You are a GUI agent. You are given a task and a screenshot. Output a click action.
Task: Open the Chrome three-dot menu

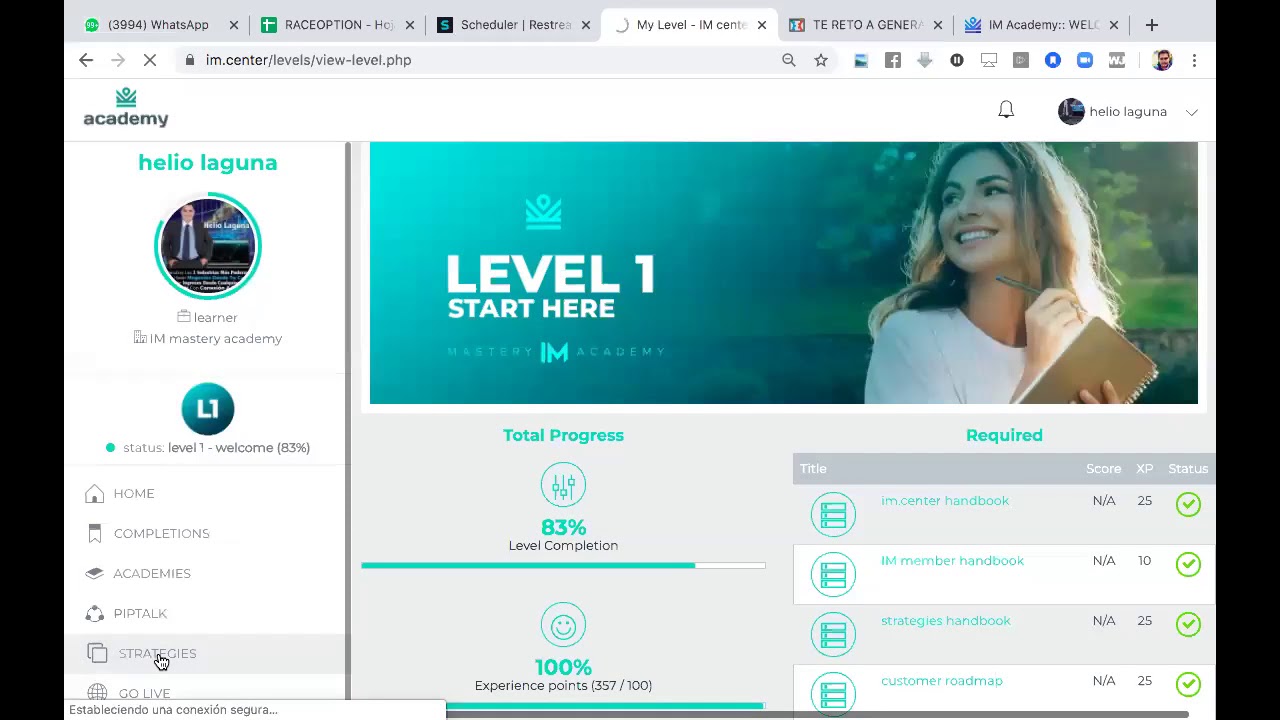coord(1194,60)
